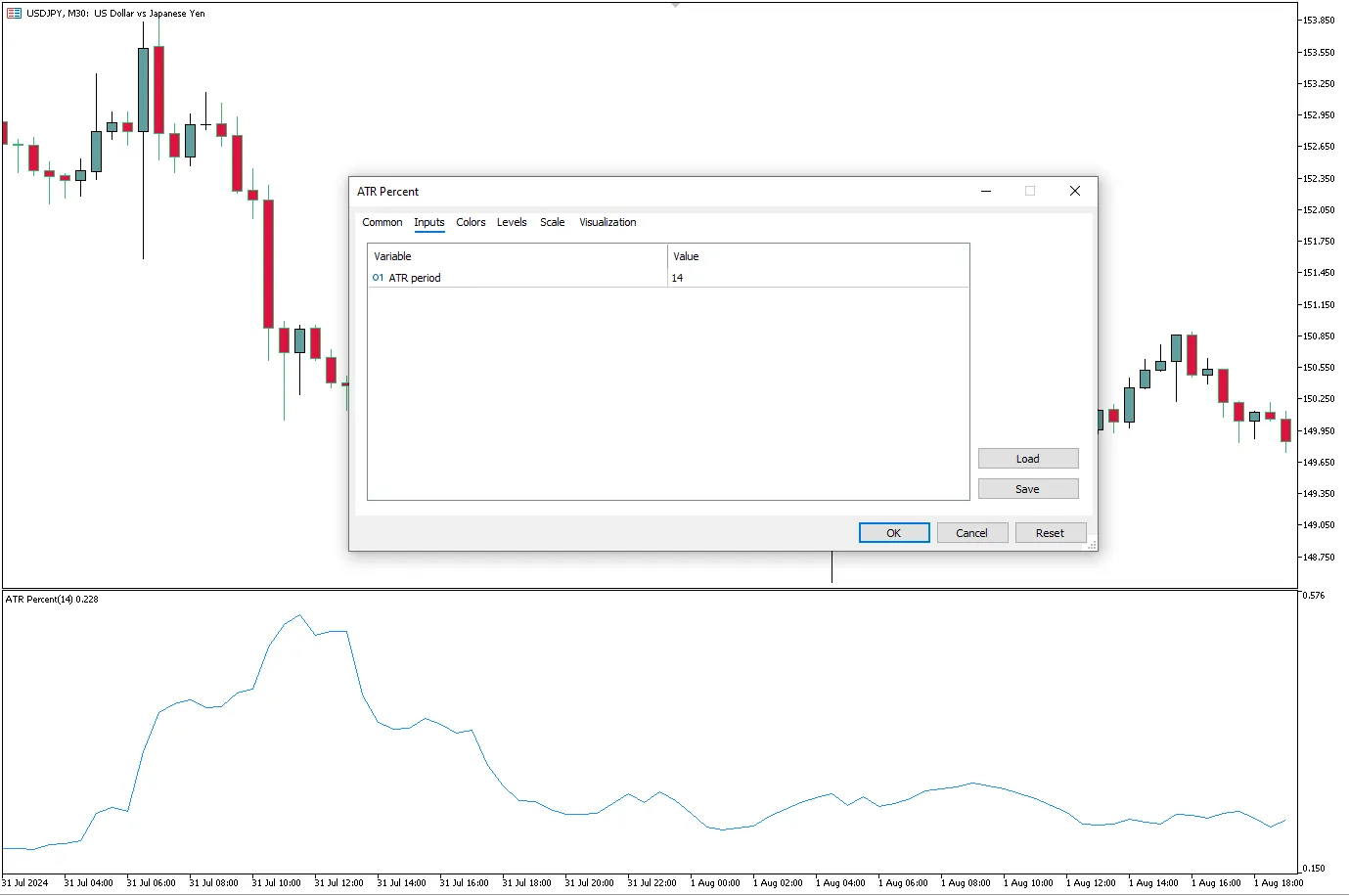Open the Colors tab
This screenshot has height=896, width=1349.
point(471,223)
